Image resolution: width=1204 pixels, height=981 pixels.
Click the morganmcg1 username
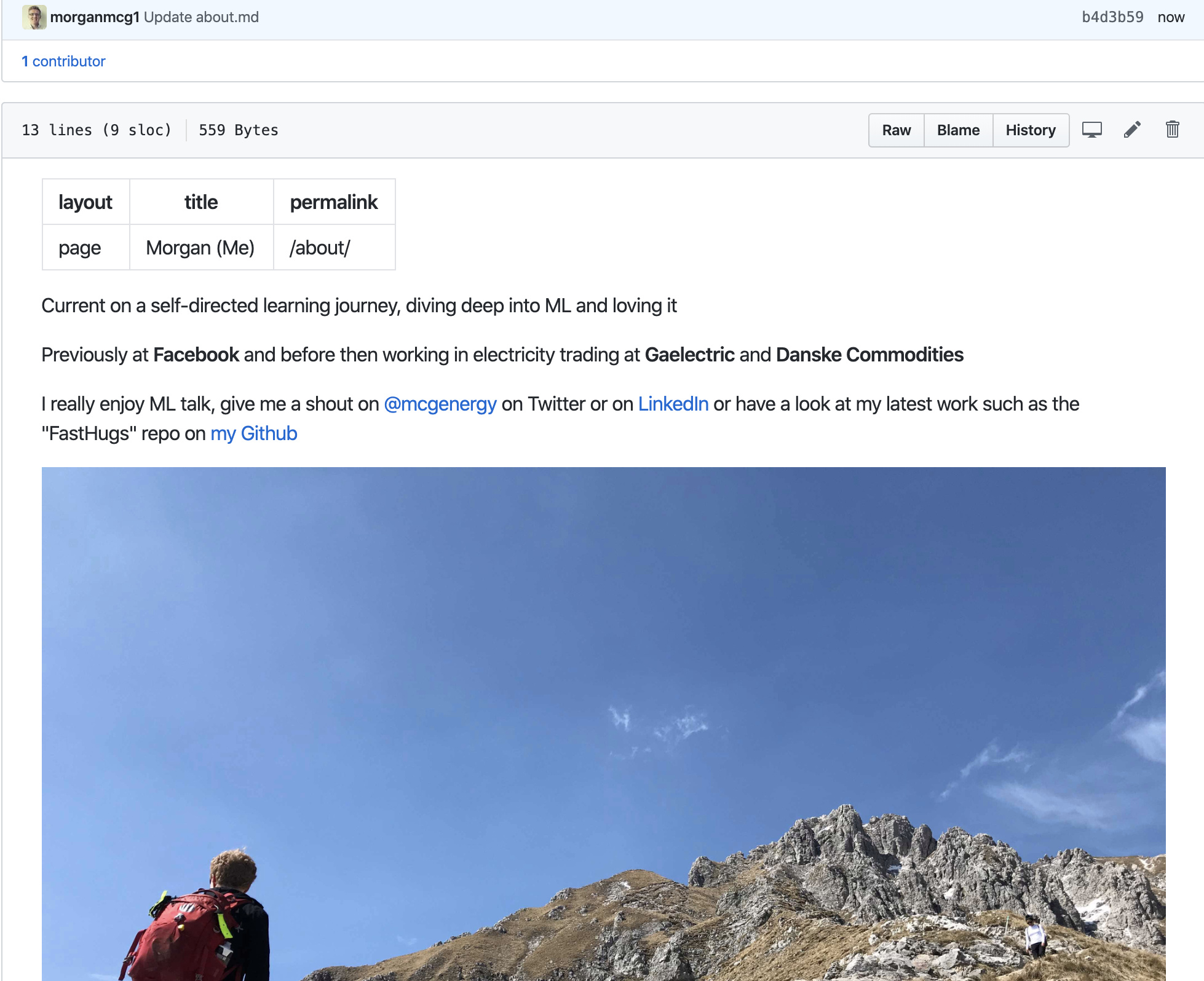click(x=95, y=17)
